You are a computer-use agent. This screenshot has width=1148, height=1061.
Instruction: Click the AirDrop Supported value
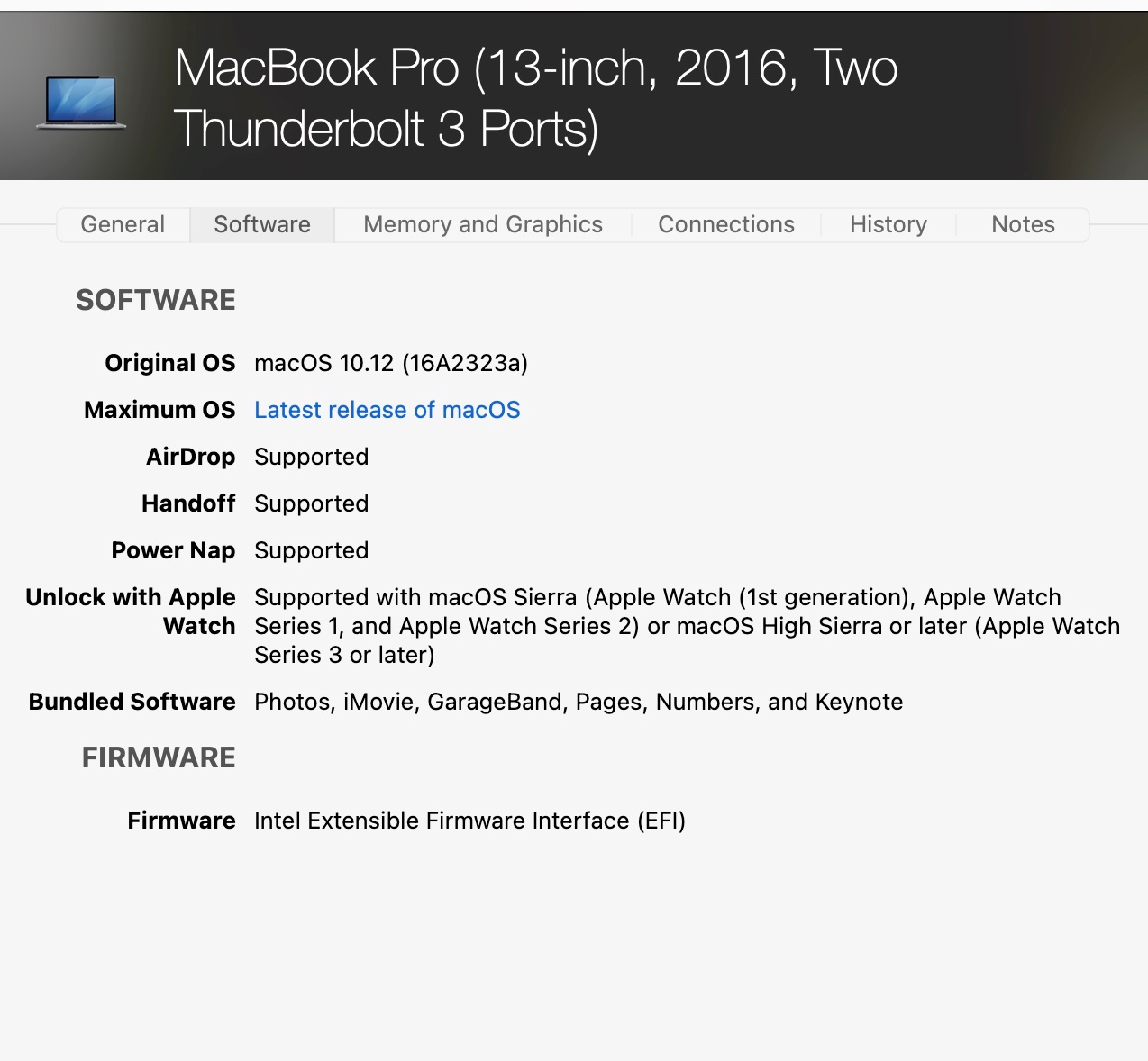tap(311, 457)
